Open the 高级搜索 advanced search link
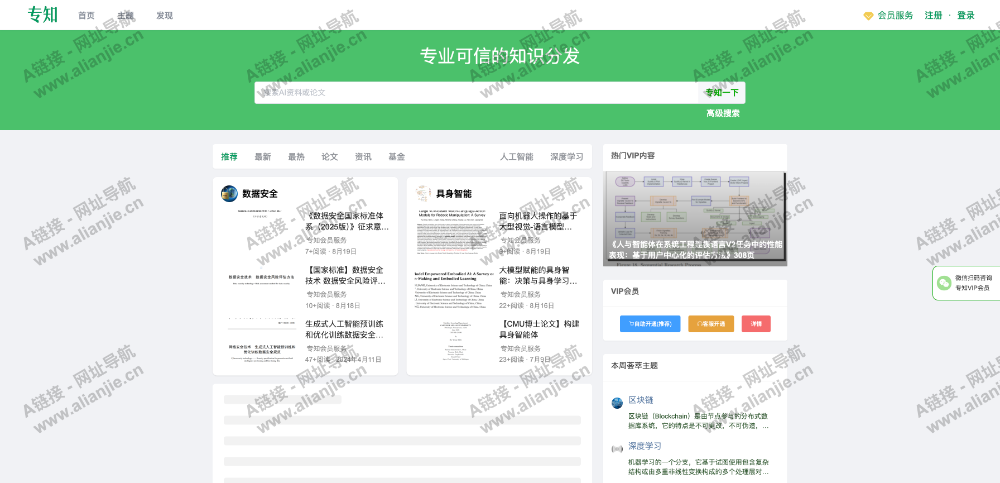Screen dimensions: 1000x483 722,114
